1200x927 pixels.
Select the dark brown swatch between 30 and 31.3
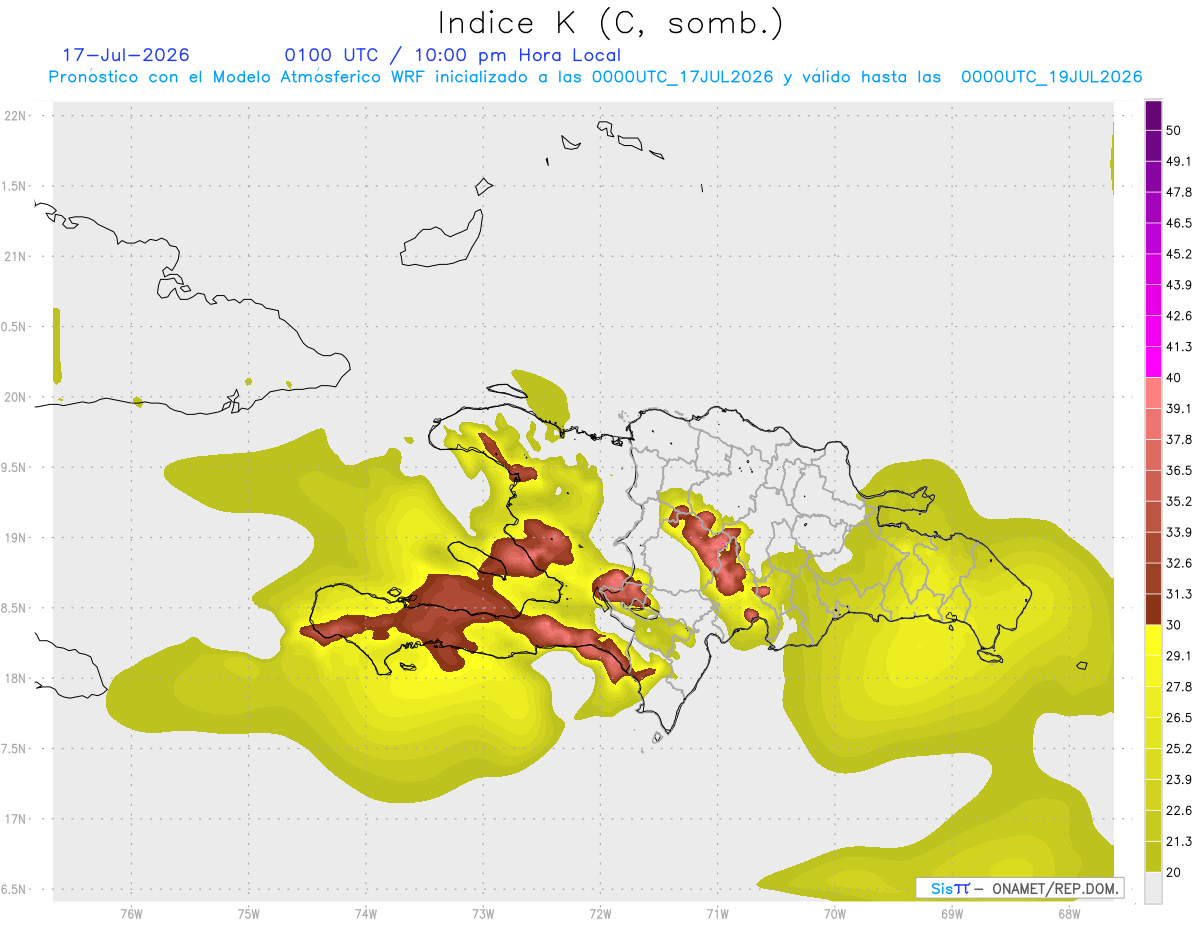pyautogui.click(x=1153, y=609)
